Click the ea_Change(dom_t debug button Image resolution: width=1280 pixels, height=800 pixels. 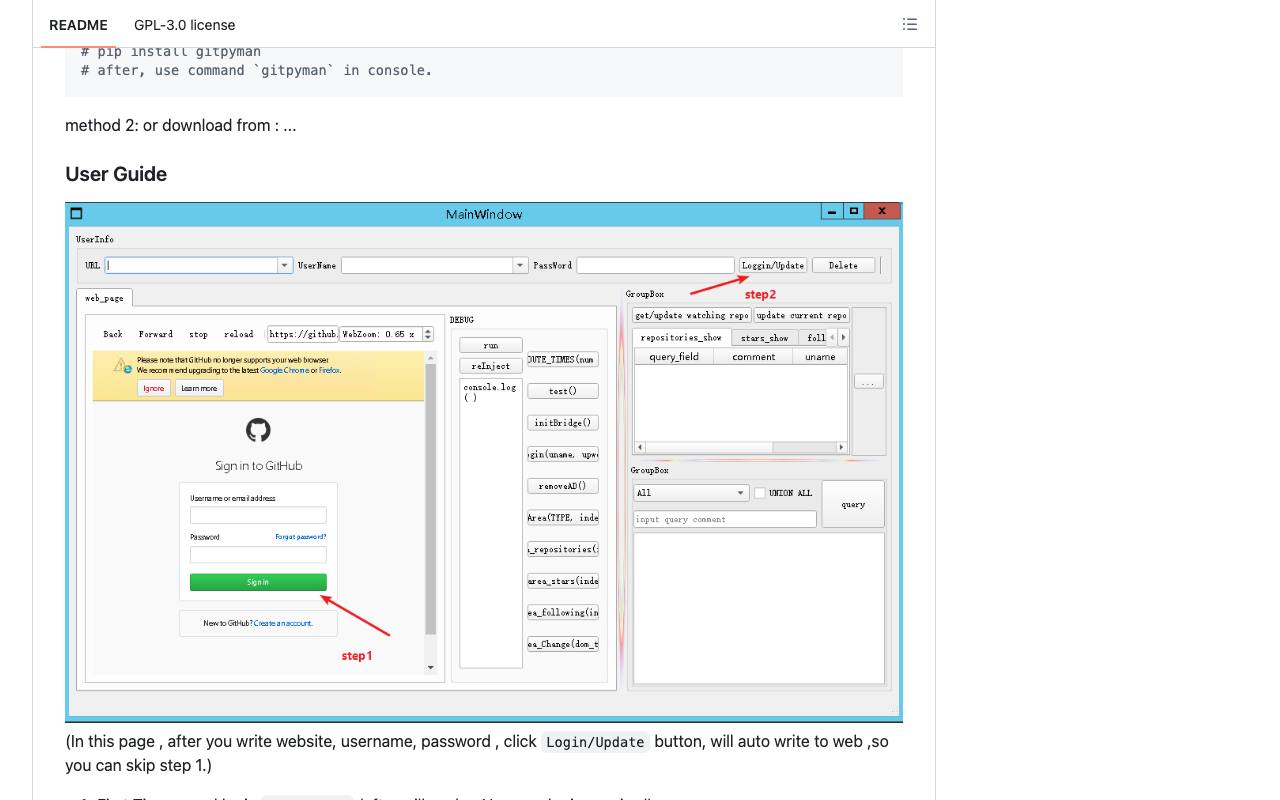(563, 644)
